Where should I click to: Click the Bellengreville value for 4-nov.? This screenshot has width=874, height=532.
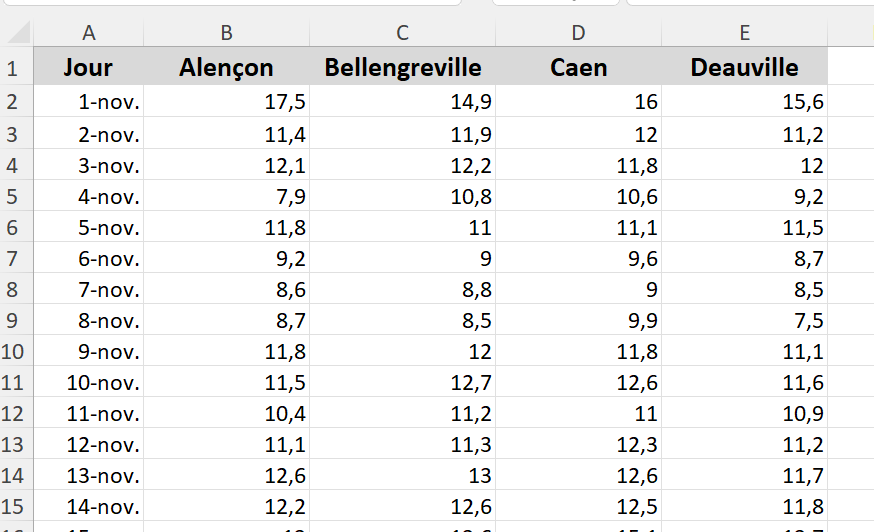click(x=403, y=195)
